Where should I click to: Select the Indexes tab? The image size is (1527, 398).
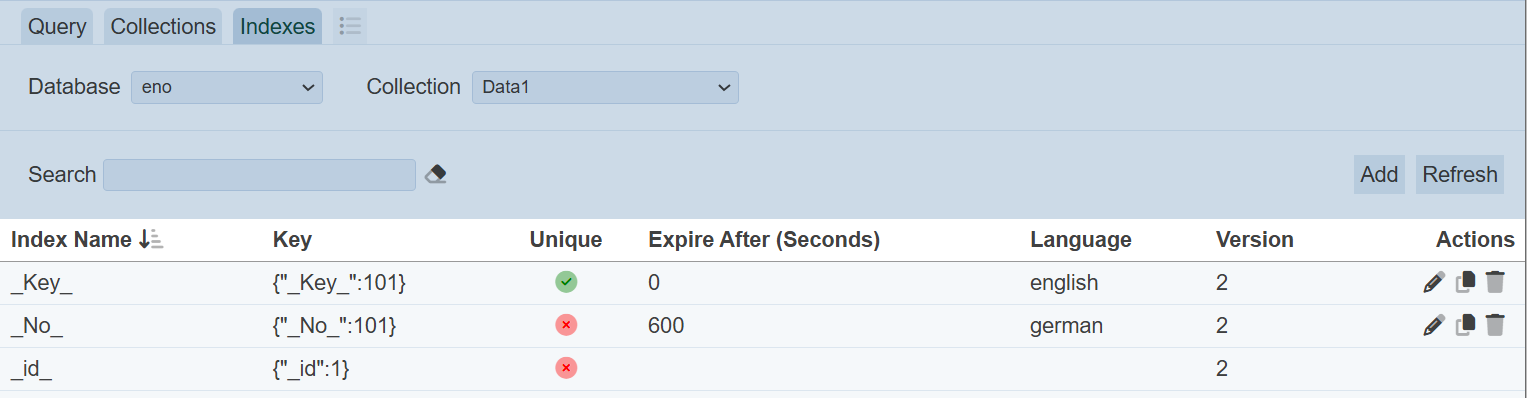(278, 27)
